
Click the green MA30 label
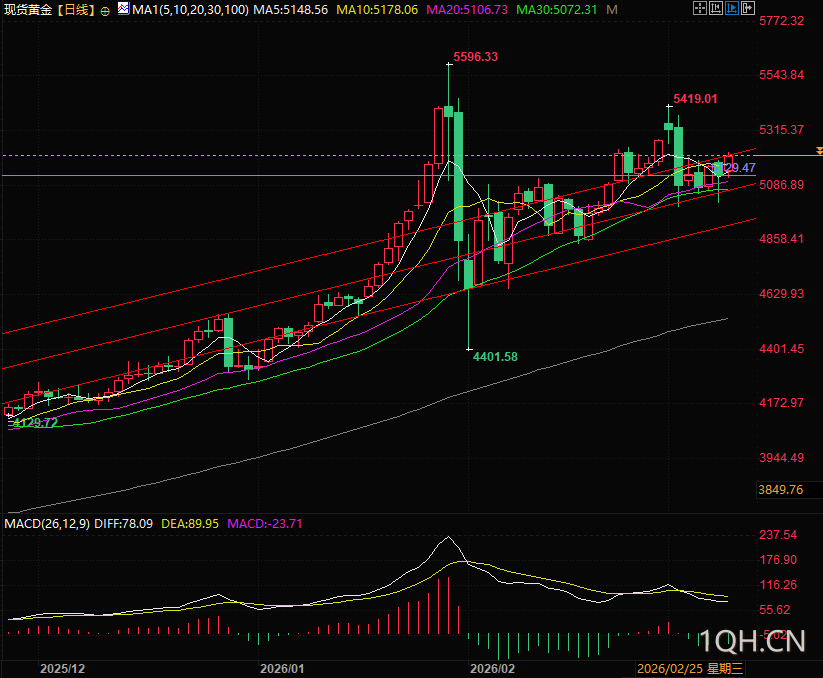coord(563,10)
